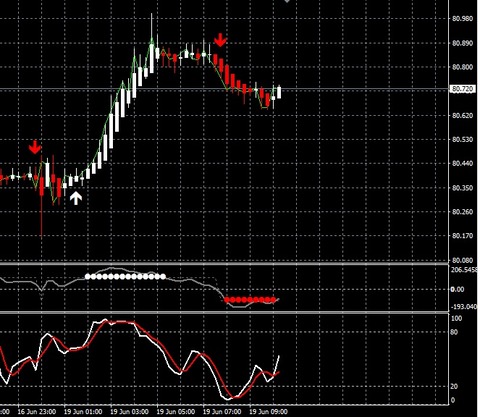
Task: Click the 19 Jun 01:00 time label
Action: pyautogui.click(x=83, y=412)
